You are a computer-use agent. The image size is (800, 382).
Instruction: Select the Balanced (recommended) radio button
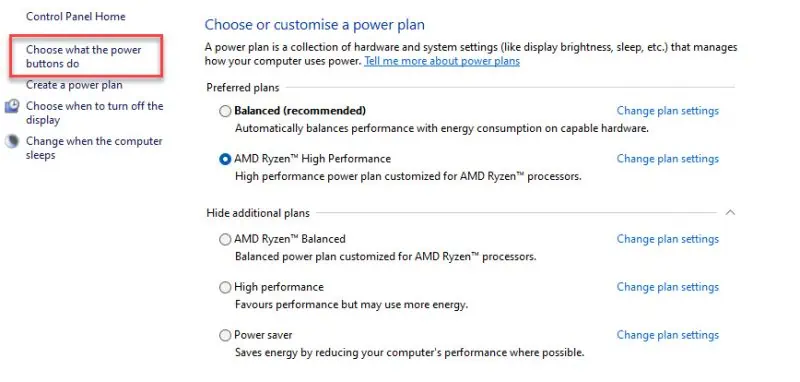pos(225,111)
